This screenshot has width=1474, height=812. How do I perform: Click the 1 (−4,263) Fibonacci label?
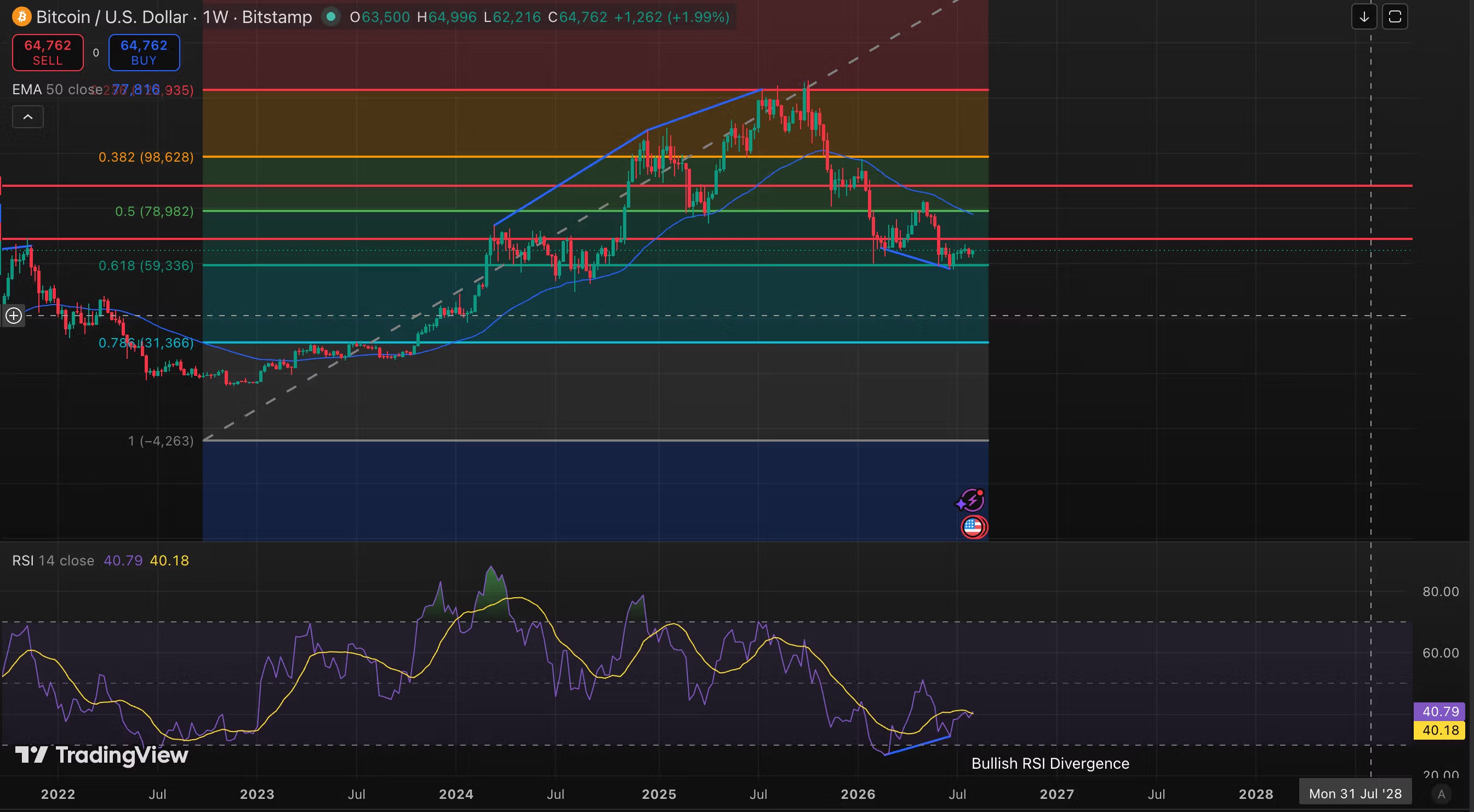click(x=161, y=441)
